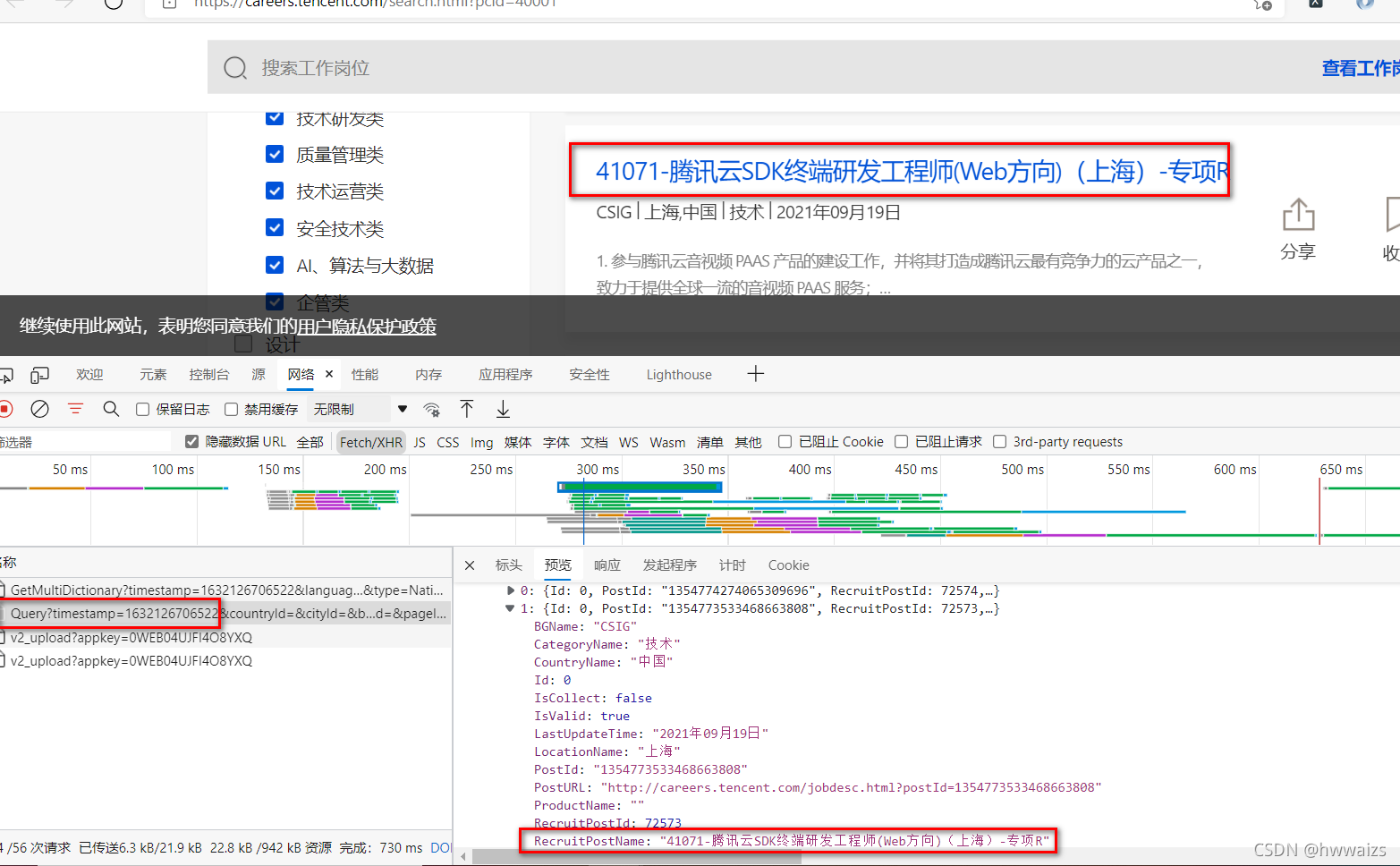Viewport: 1400px width, 866px height.
Task: Open the 控制台 tab
Action: [x=209, y=375]
